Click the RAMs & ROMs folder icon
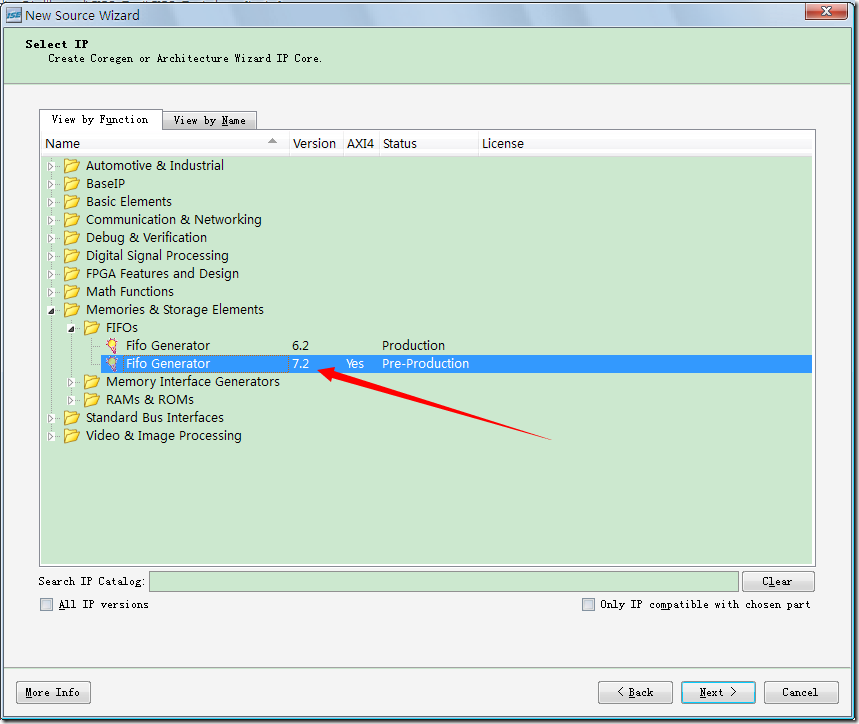Viewport: 859px width, 724px height. pos(92,400)
